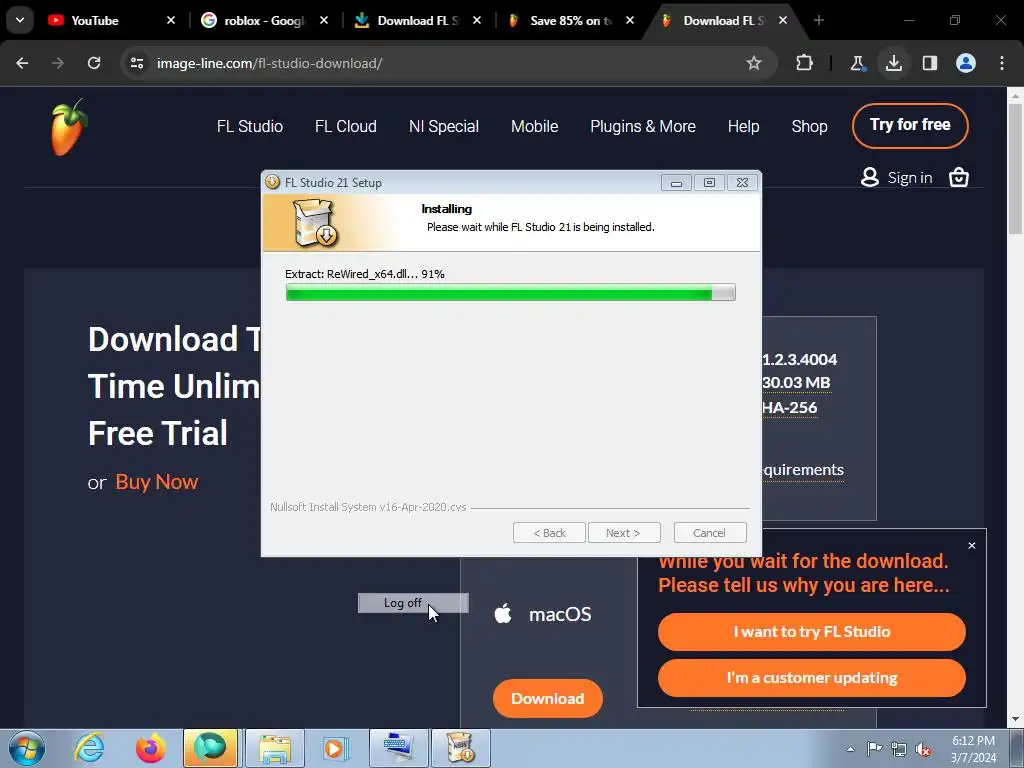Viewport: 1024px width, 768px height.
Task: Open Chrome Labs flask icon
Action: (857, 63)
